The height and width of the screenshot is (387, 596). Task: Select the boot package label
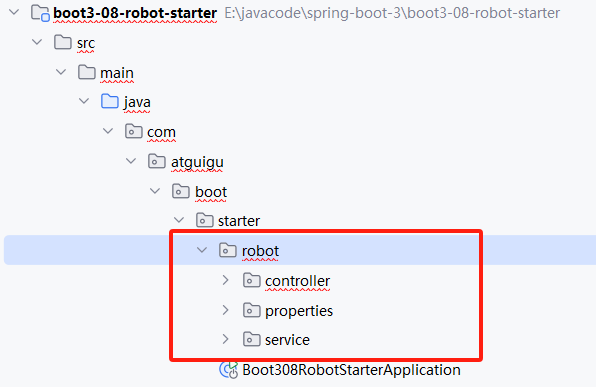click(211, 192)
